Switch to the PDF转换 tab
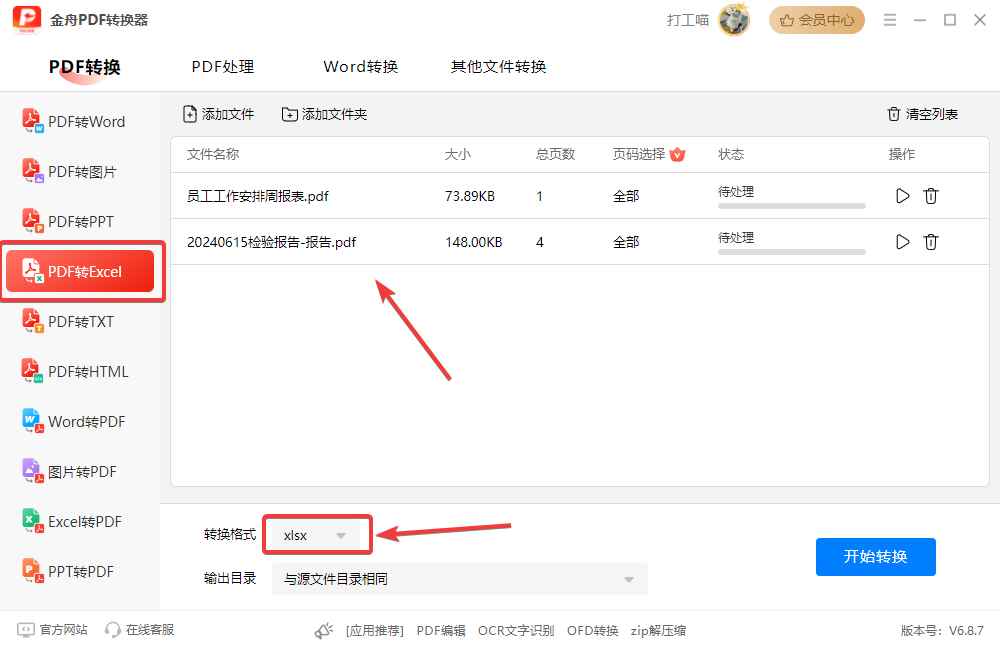Screen dimensions: 1000x650 coord(84,67)
